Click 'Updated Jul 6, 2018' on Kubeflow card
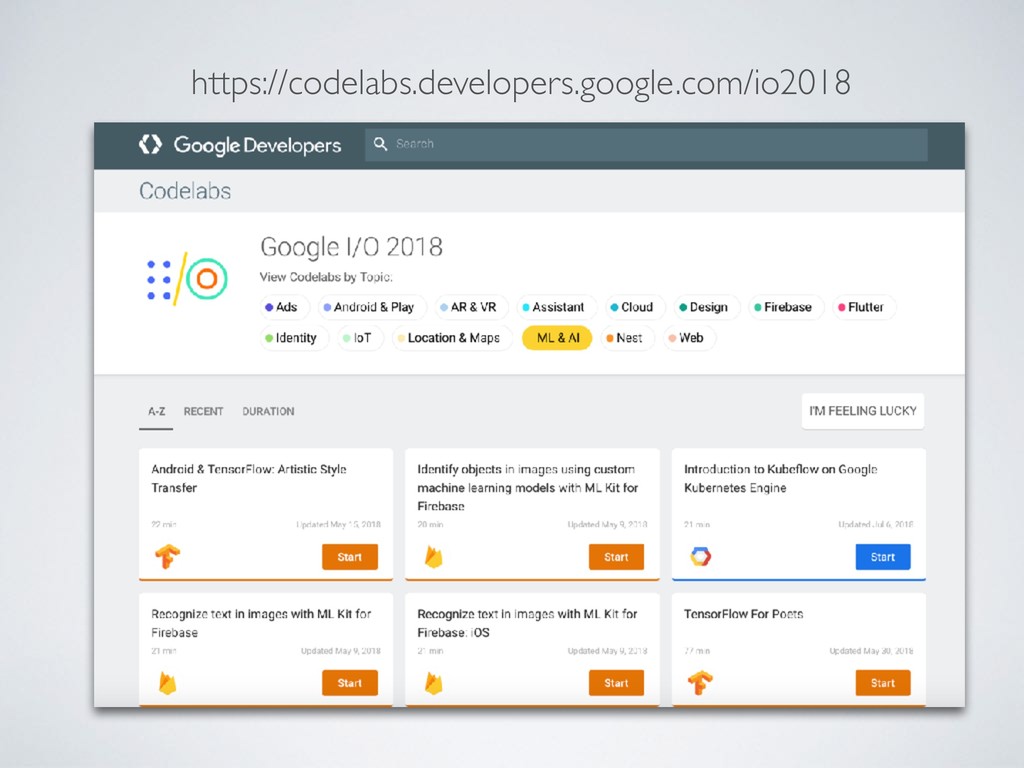 pos(875,524)
